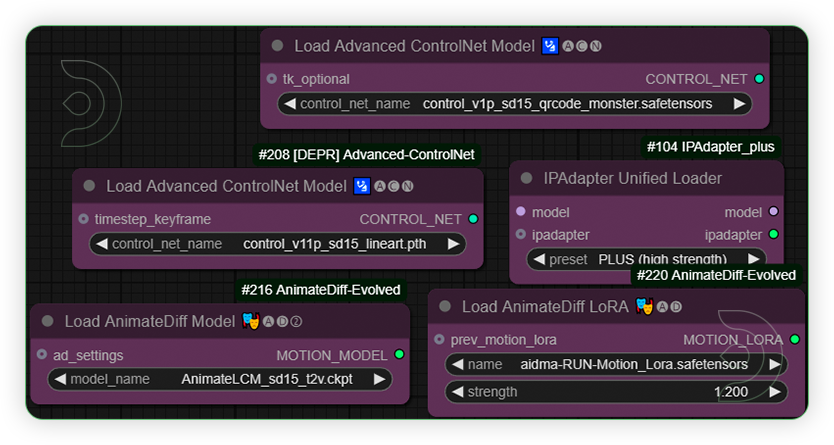Click the Load AnimateDiff LoRA title
Screen dimensions: 834x445
545,307
